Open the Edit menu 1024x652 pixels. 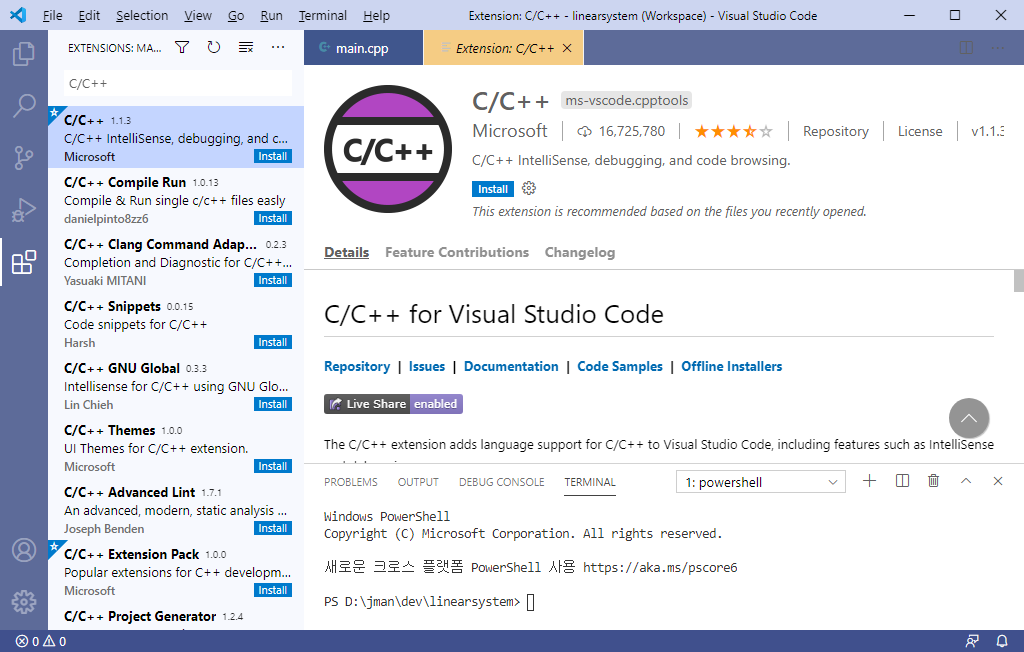(x=89, y=15)
